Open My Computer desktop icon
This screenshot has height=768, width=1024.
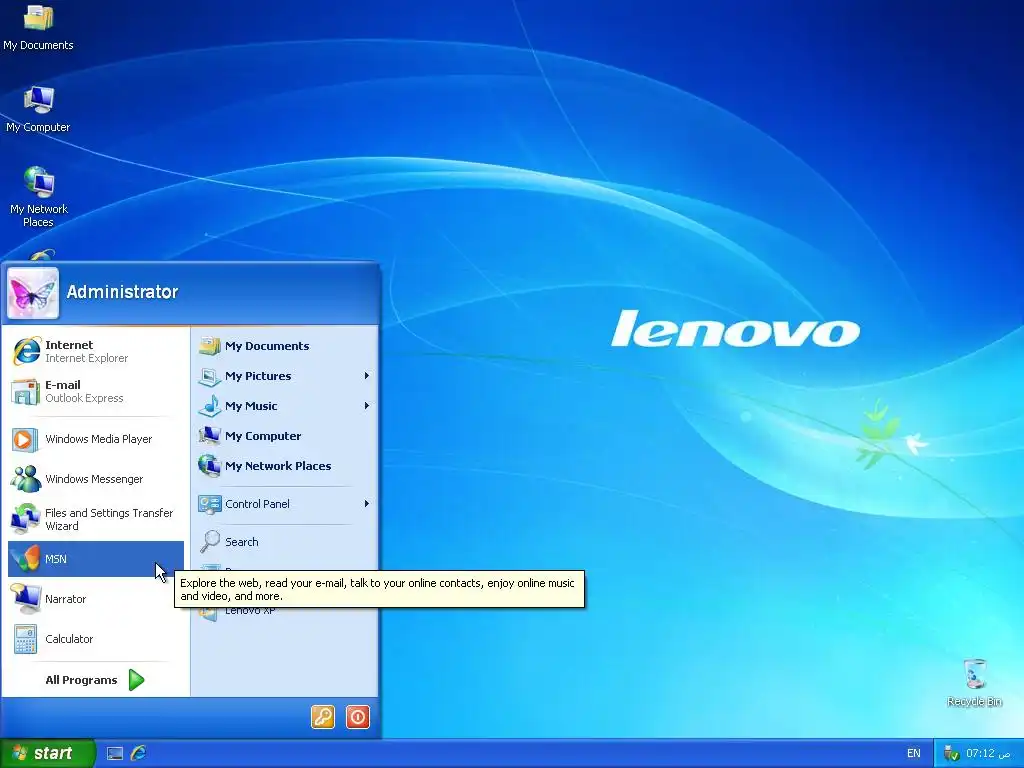(38, 110)
